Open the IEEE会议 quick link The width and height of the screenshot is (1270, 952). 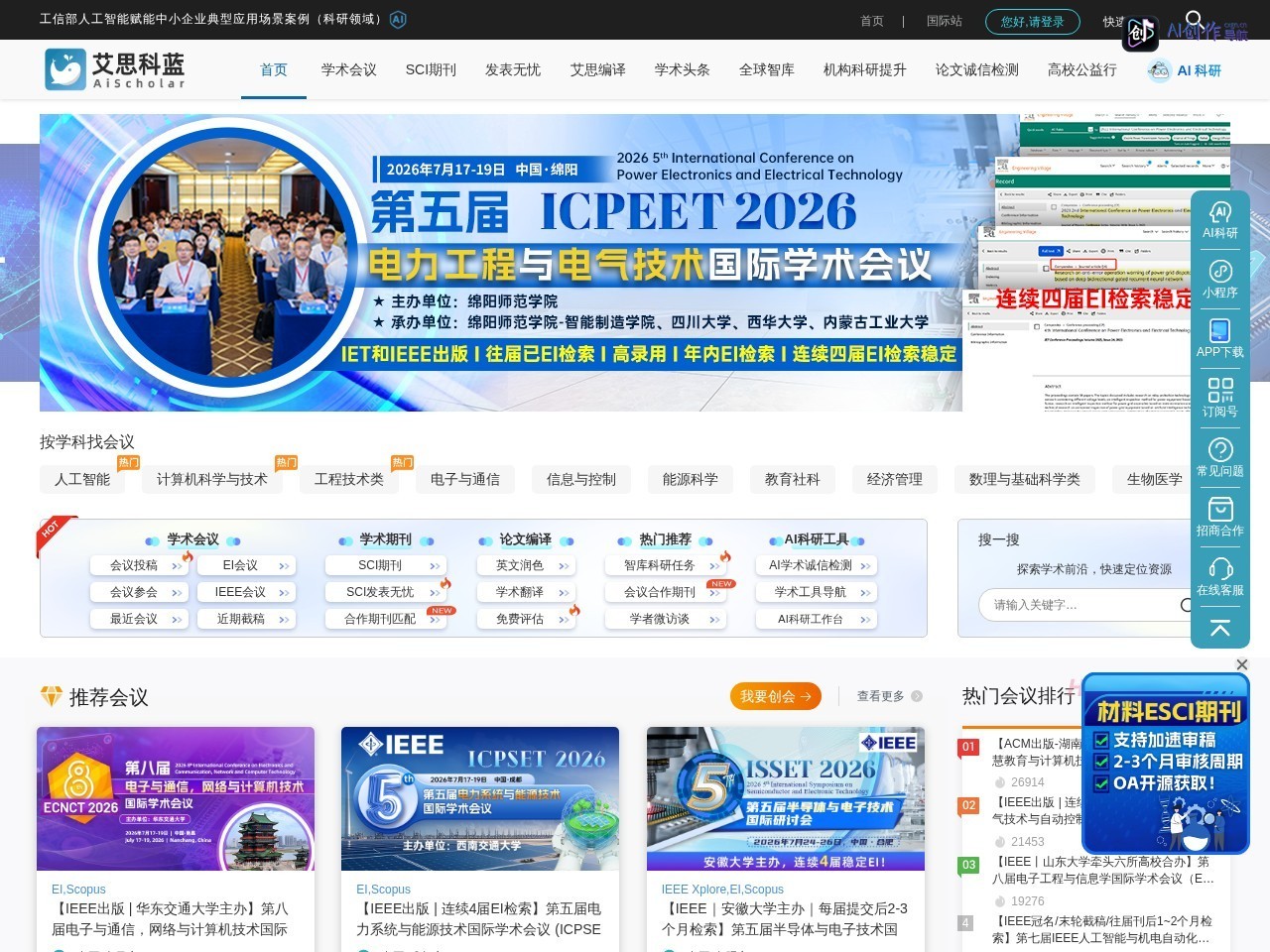tap(245, 592)
